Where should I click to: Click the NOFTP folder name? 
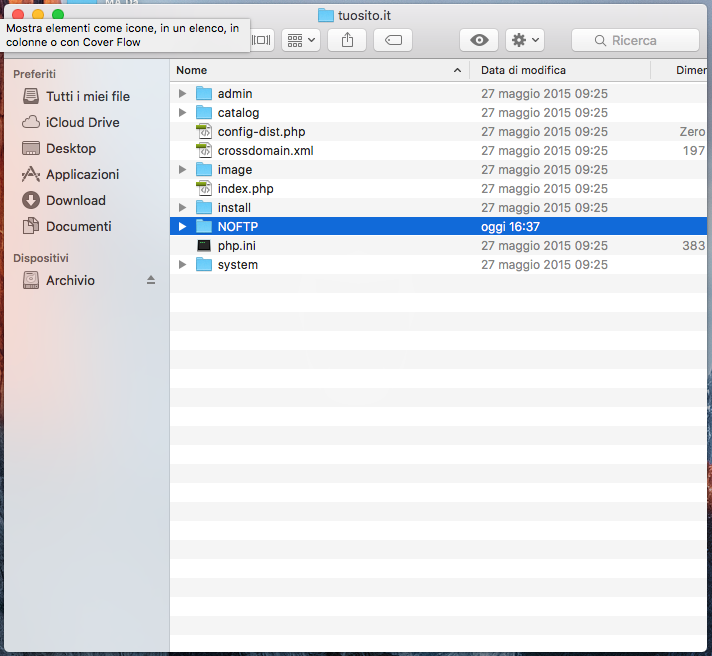pos(238,227)
